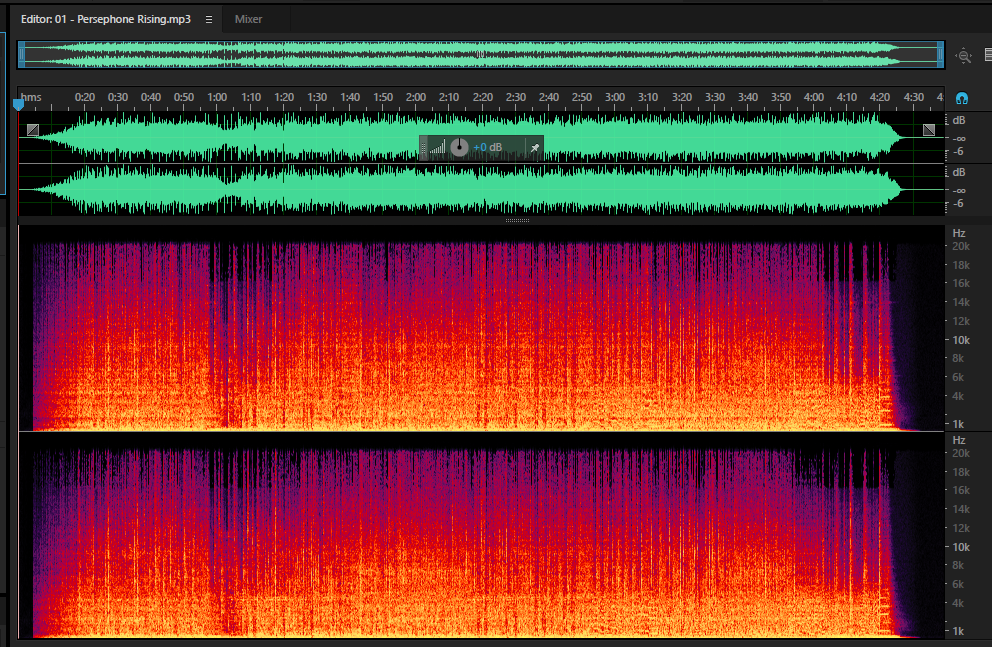Click the 1:30 mark on timeline ruler
The height and width of the screenshot is (647, 992).
[317, 97]
